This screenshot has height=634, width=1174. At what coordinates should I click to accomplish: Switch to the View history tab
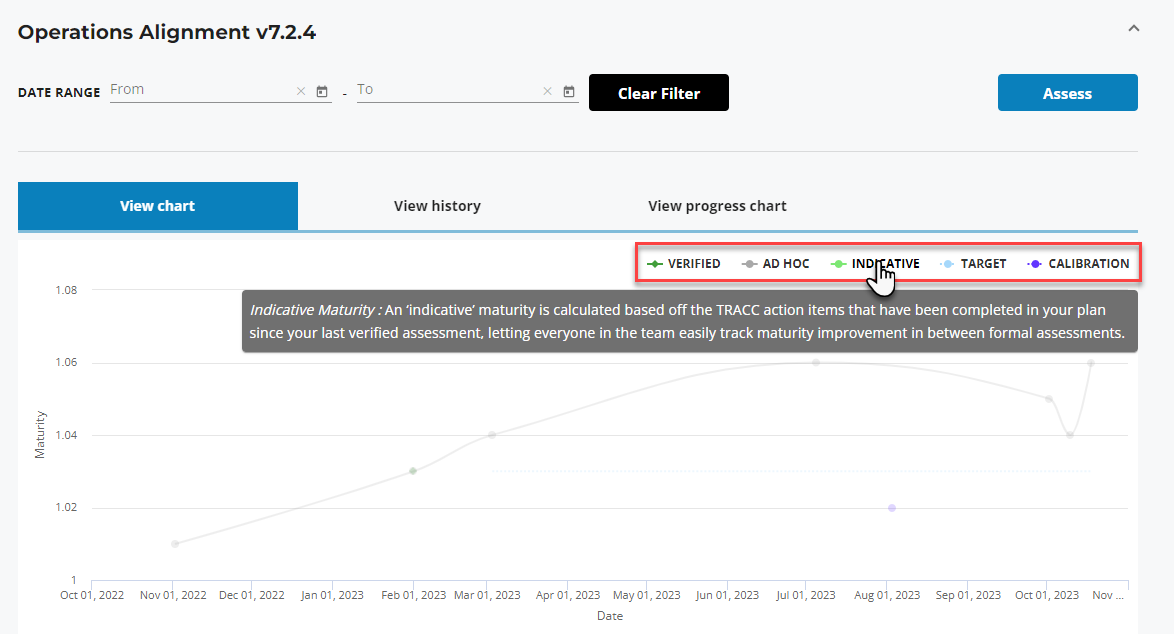pyautogui.click(x=437, y=206)
